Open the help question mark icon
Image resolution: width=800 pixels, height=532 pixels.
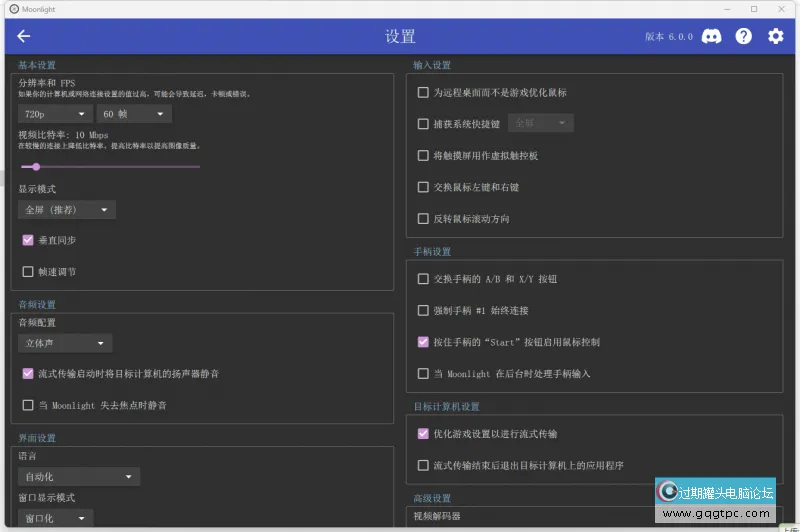[743, 36]
